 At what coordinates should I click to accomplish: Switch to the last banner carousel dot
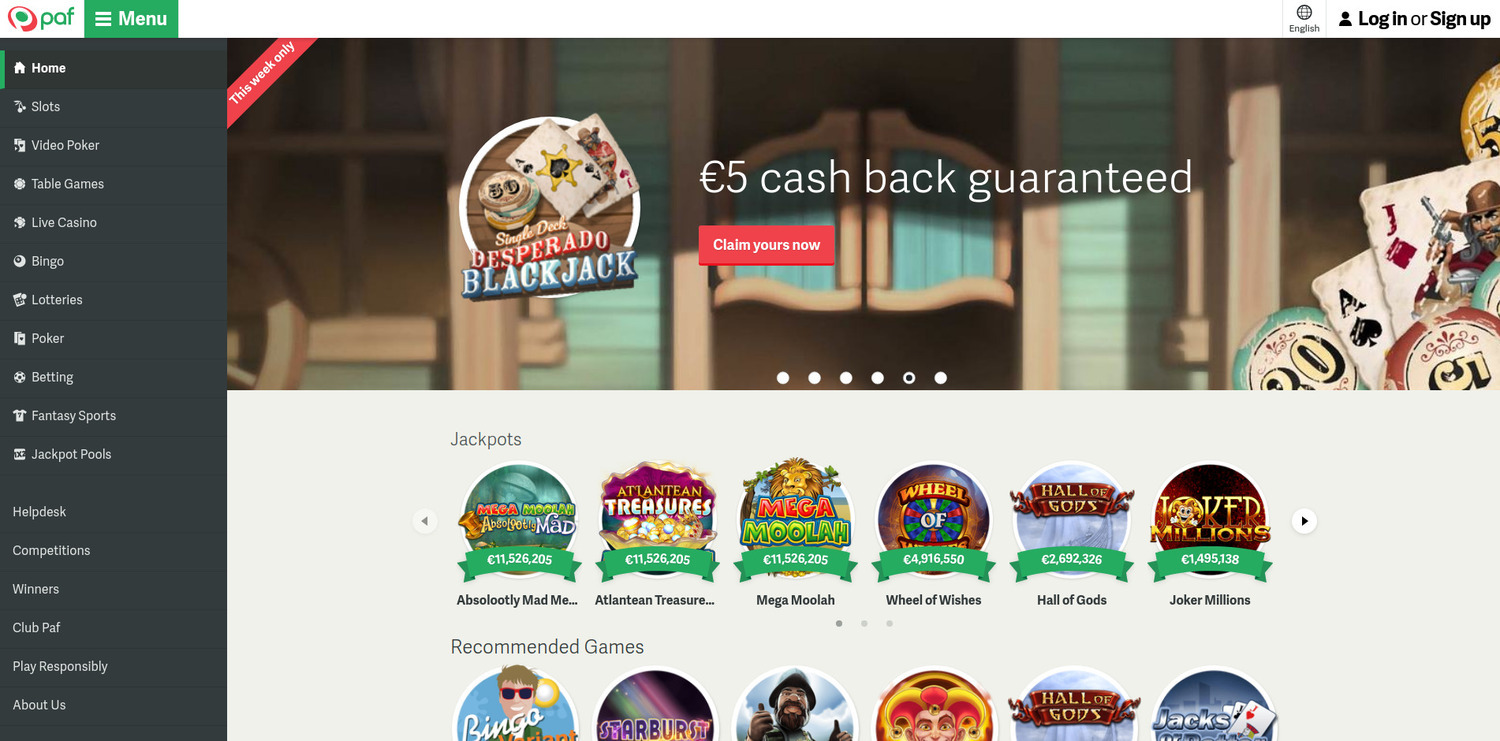tap(941, 378)
